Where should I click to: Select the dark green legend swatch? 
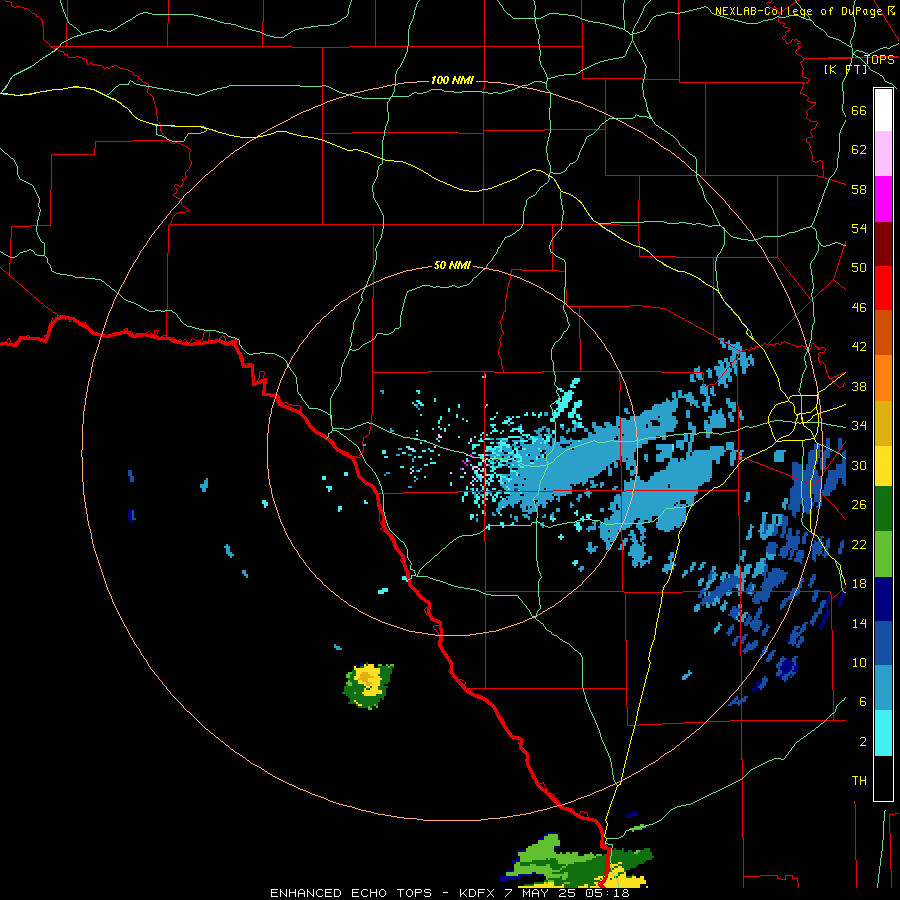tap(883, 509)
